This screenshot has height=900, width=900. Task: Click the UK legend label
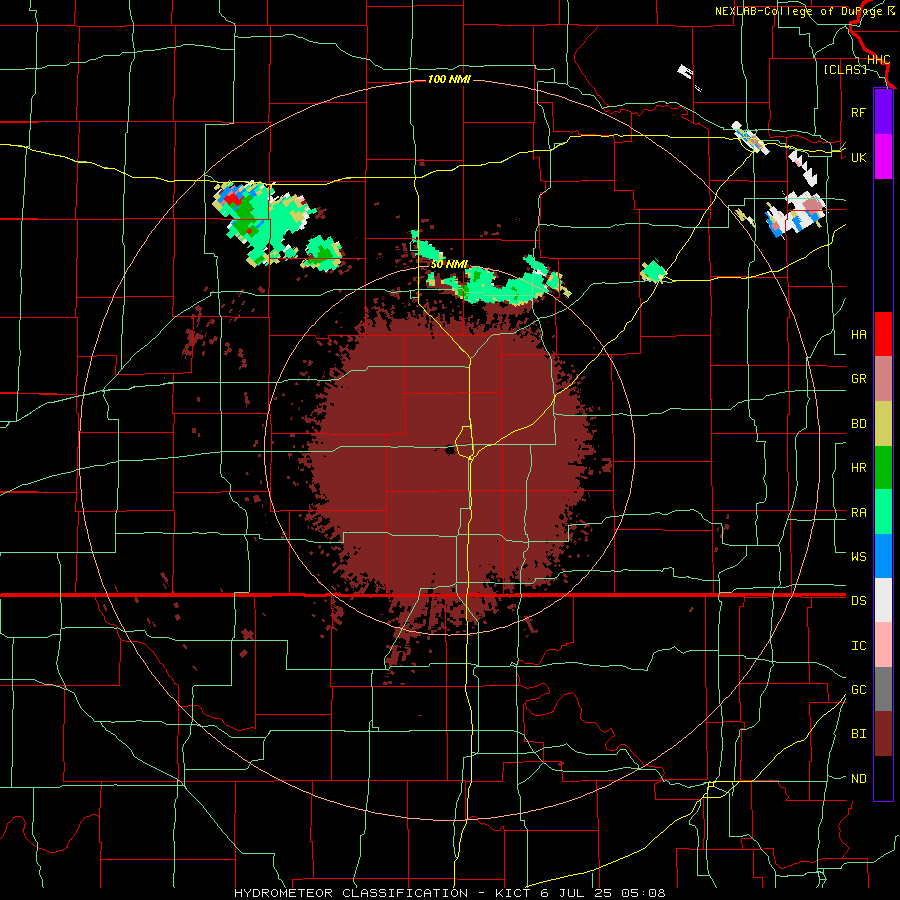tap(858, 157)
